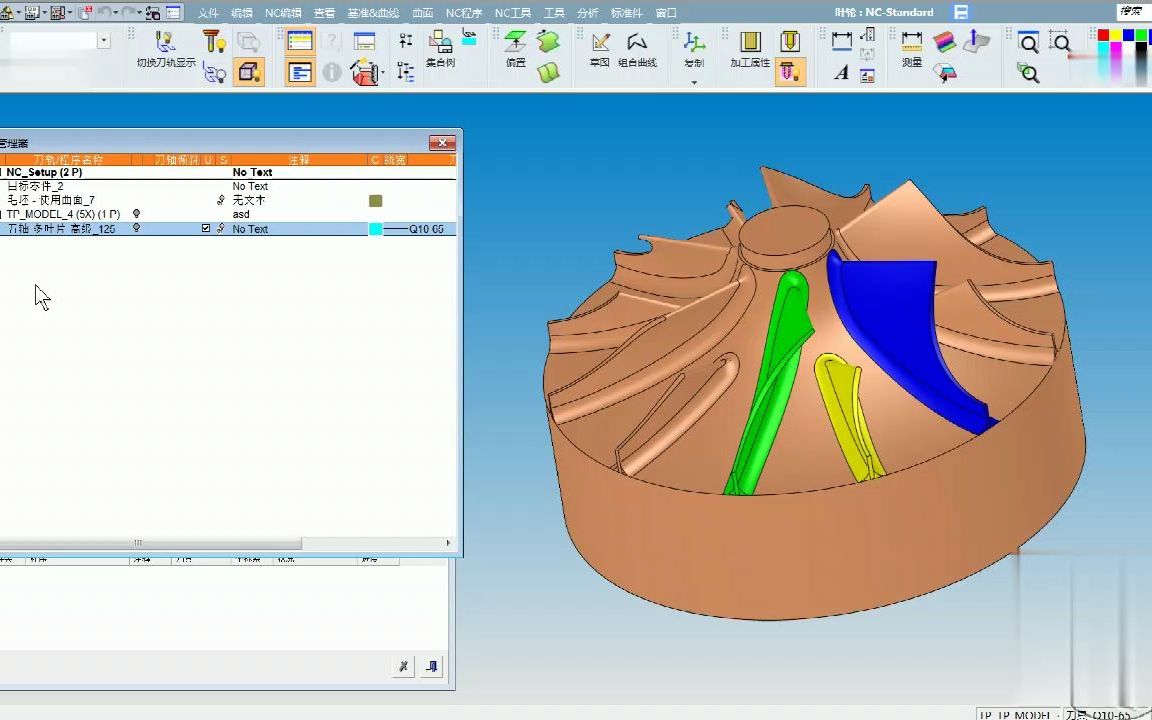Click the 切换刀轨显示 toolpath display icon
This screenshot has width=1152, height=720.
(165, 43)
